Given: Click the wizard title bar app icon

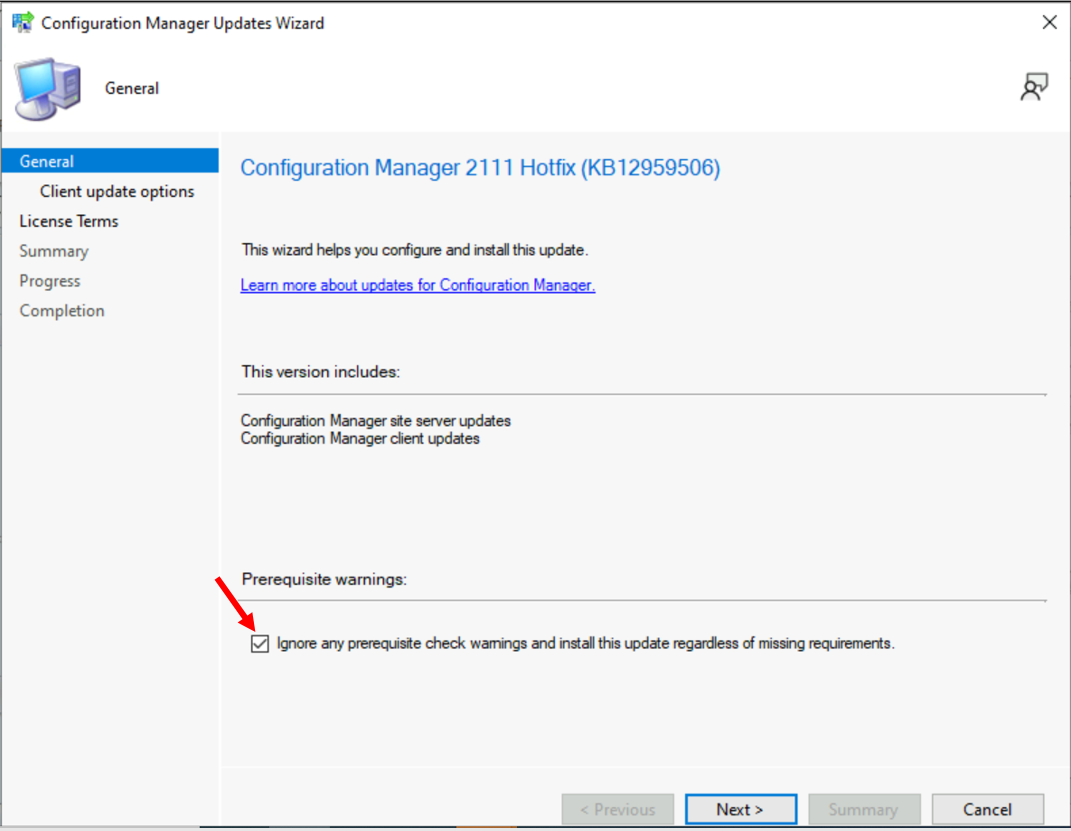Looking at the screenshot, I should coord(23,22).
